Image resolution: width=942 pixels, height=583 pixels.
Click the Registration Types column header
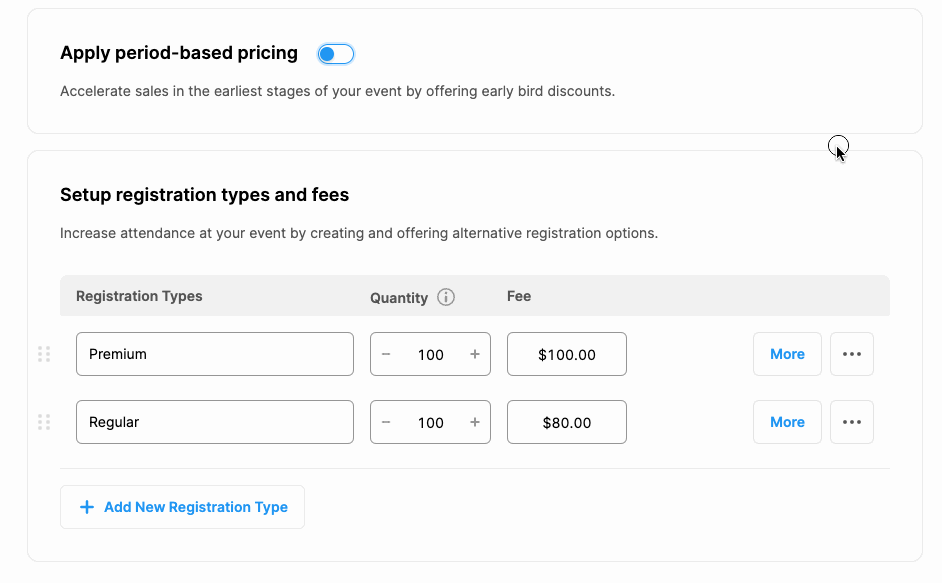[x=139, y=296]
